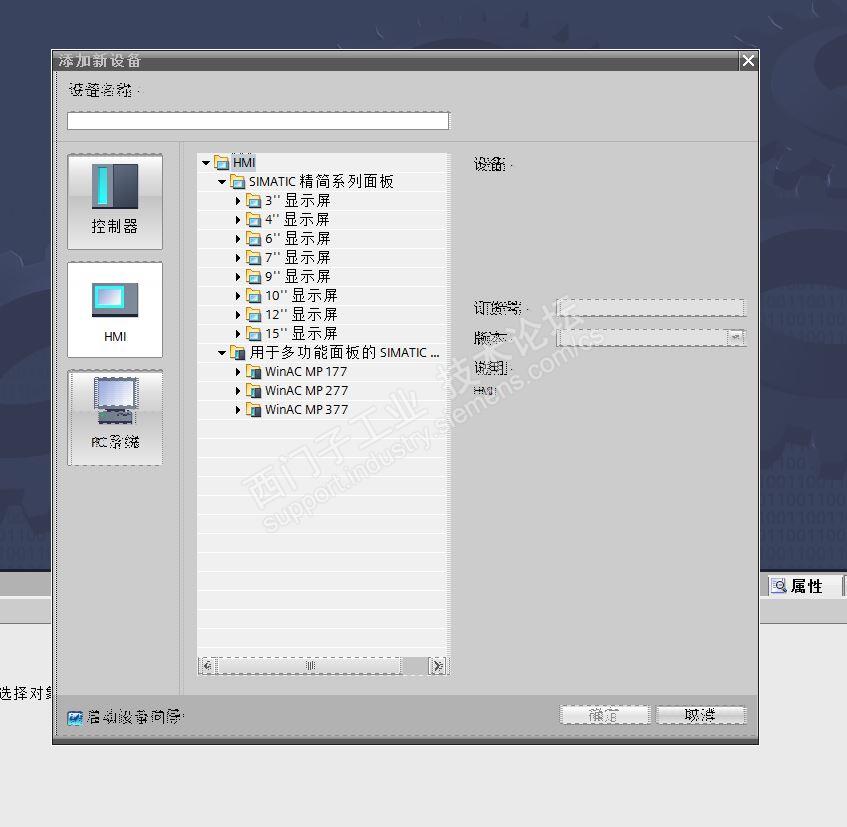The image size is (847, 827).
Task: Select the '10'' 显示屏' row text
Action: (x=301, y=295)
